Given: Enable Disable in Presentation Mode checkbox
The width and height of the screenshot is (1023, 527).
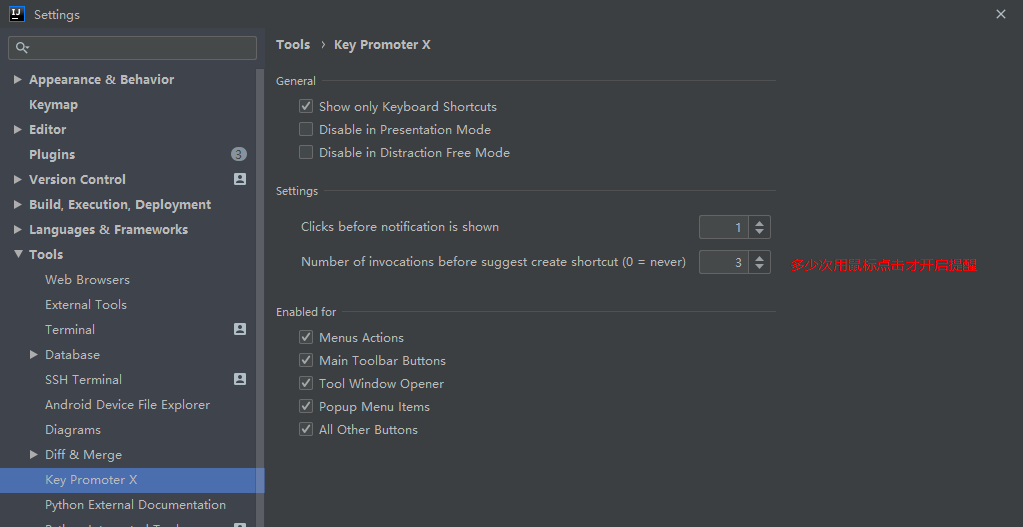Looking at the screenshot, I should coord(306,129).
